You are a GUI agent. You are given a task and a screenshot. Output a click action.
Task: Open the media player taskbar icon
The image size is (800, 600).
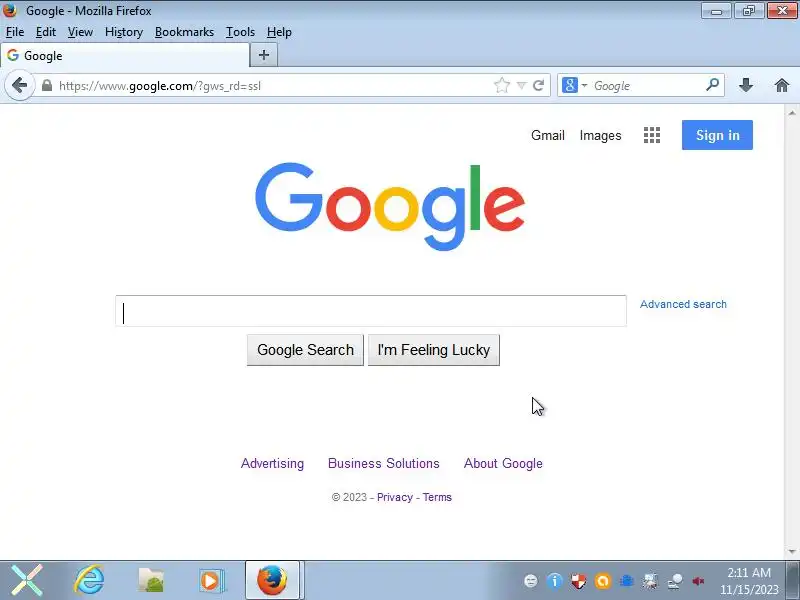pos(211,580)
